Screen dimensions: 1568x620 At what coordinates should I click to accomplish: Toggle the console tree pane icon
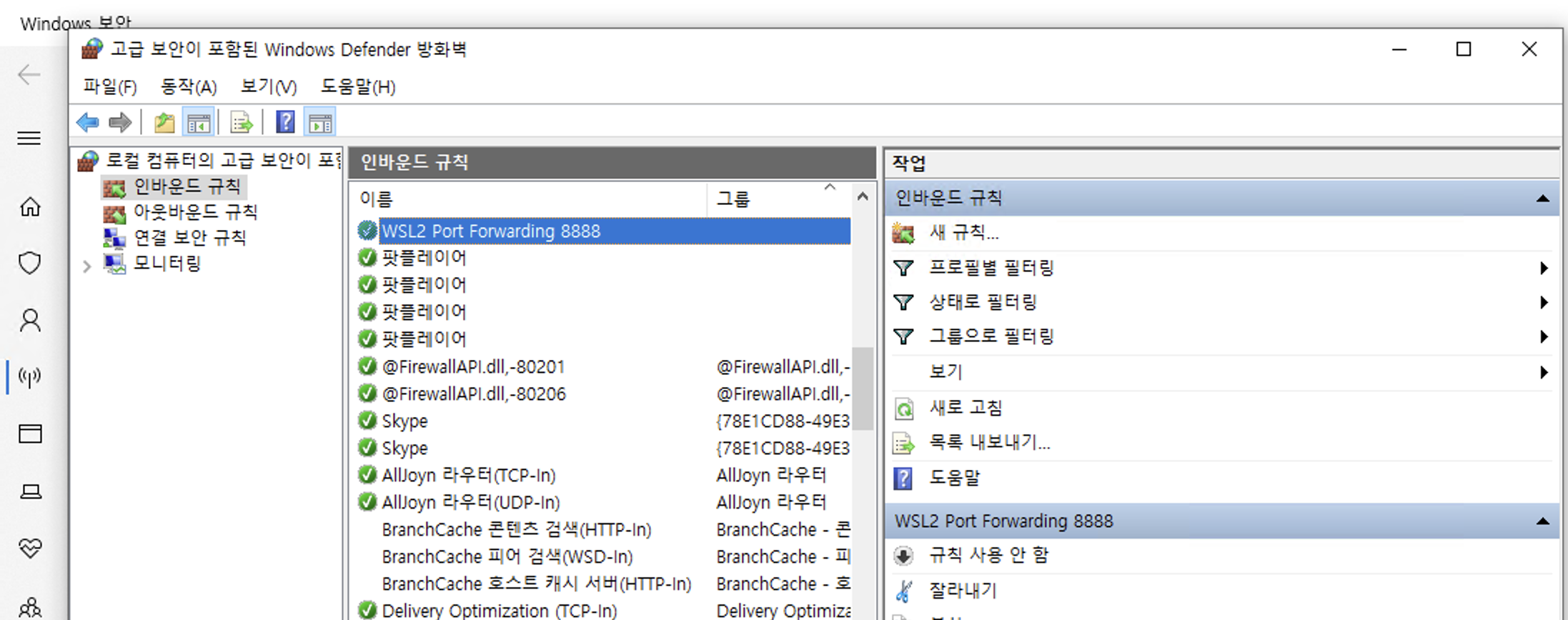point(199,123)
